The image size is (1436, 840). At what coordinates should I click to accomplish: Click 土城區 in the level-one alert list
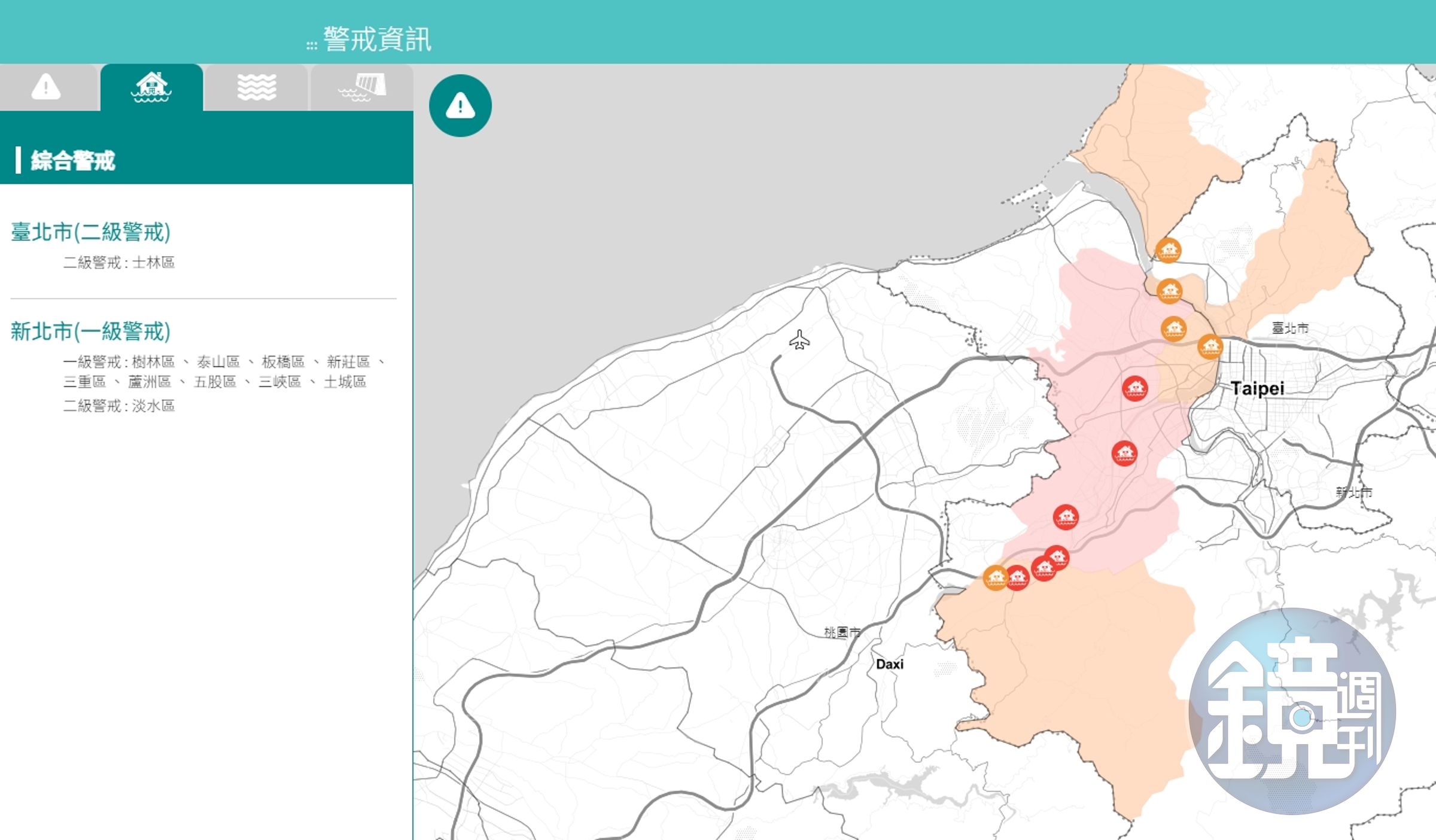(345, 382)
